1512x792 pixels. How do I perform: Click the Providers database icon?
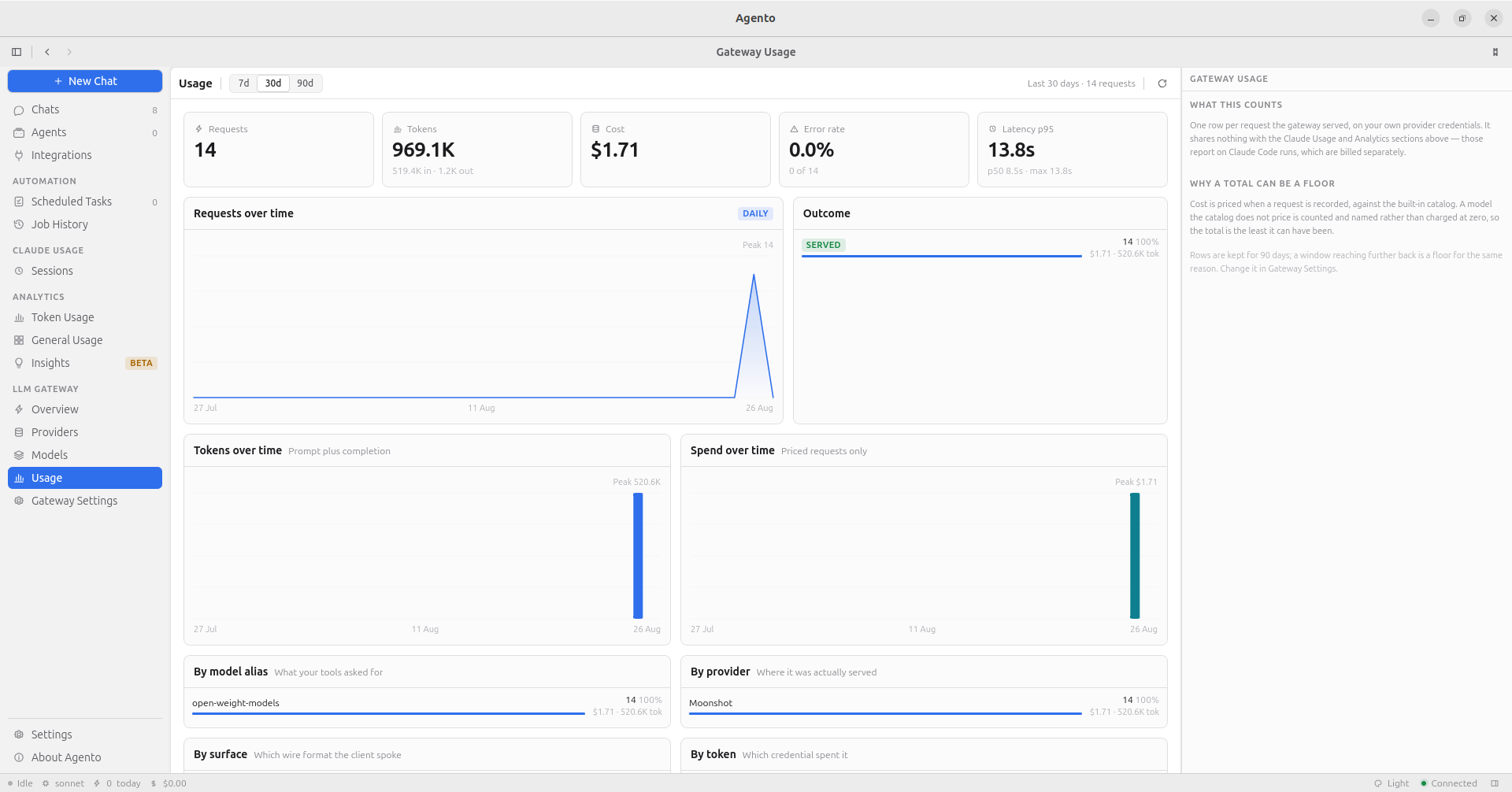[19, 433]
